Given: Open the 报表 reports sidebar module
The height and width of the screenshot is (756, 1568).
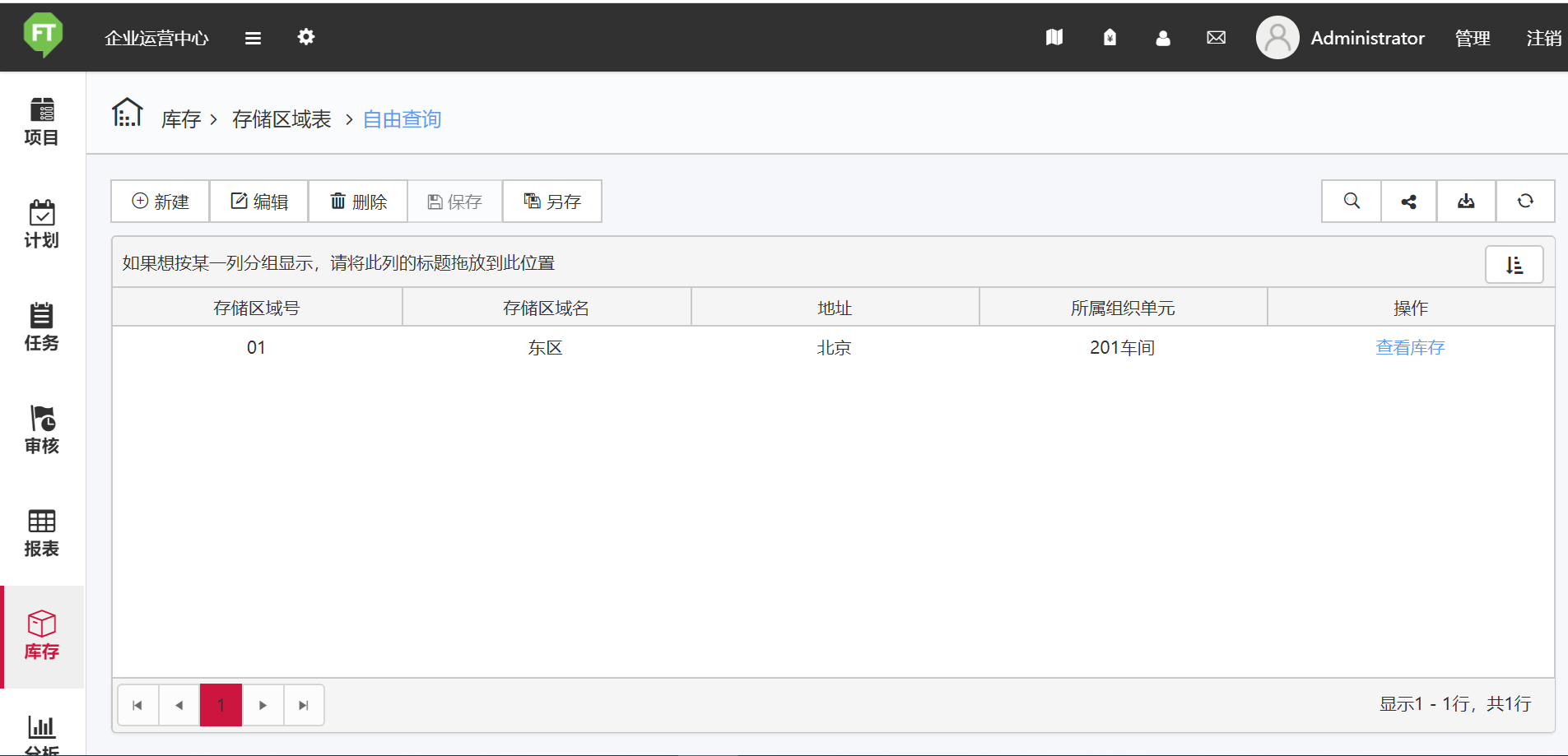Looking at the screenshot, I should [42, 533].
